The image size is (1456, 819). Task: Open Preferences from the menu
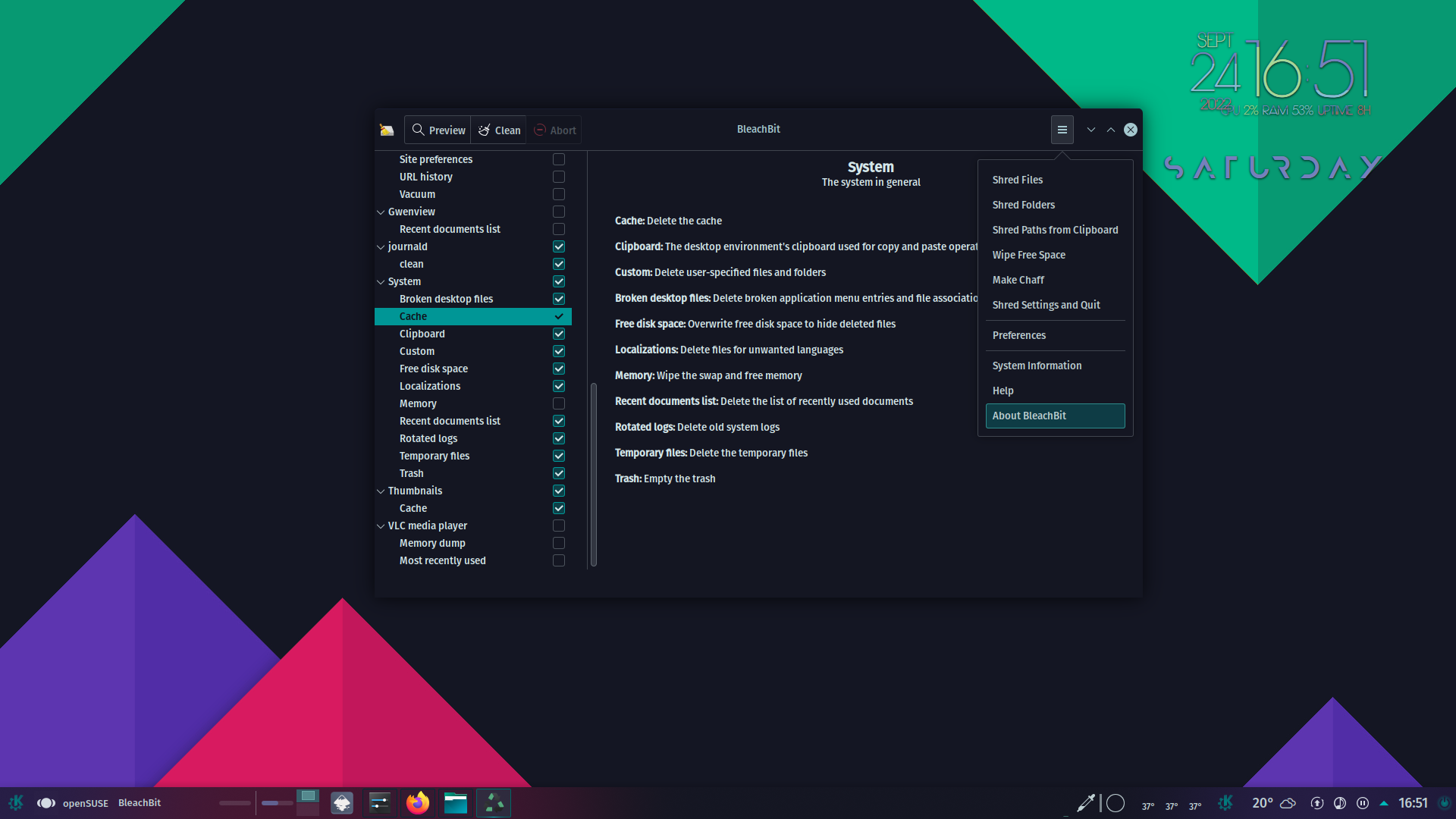click(x=1055, y=335)
